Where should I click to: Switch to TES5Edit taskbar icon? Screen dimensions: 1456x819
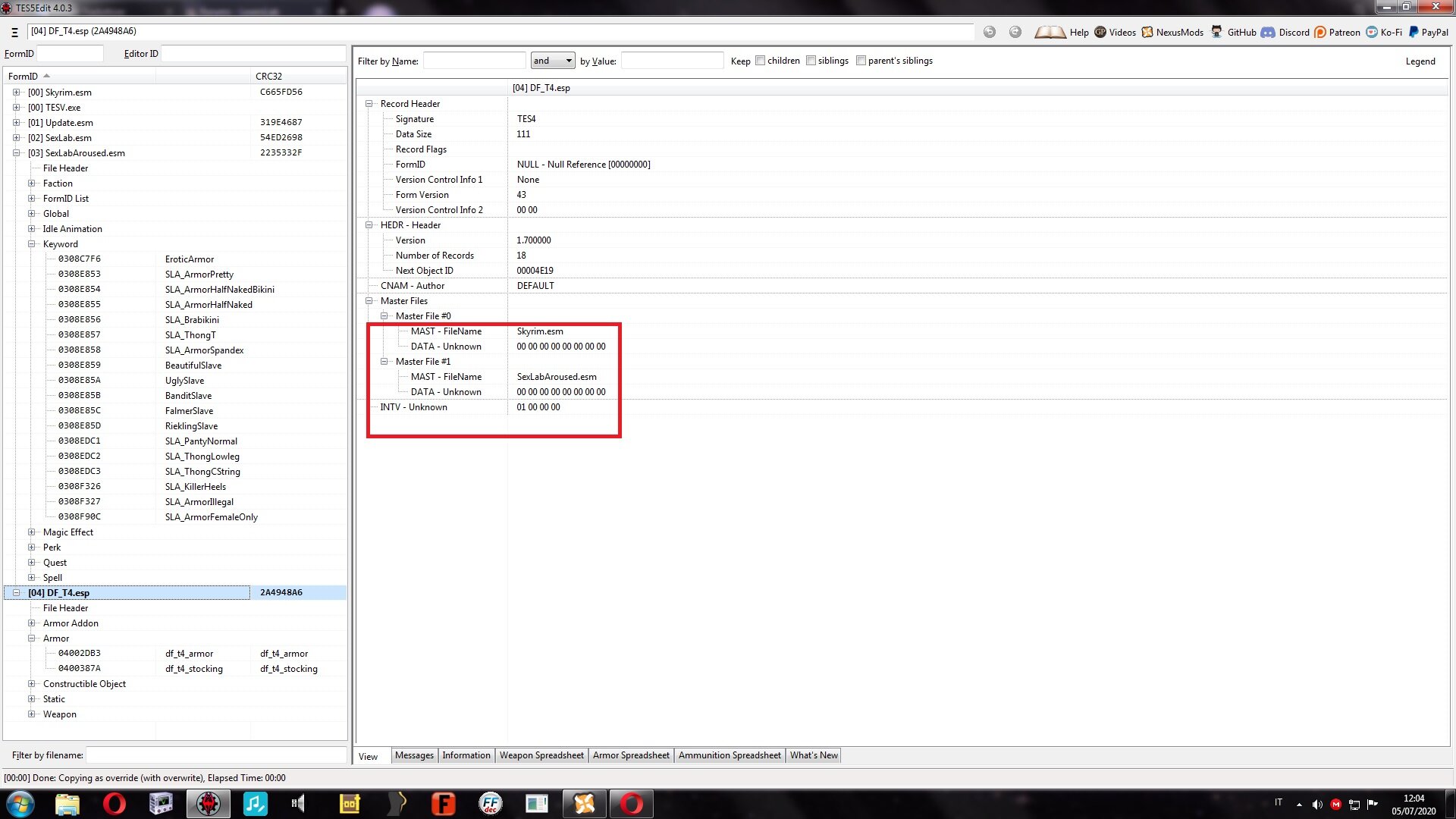[x=209, y=804]
